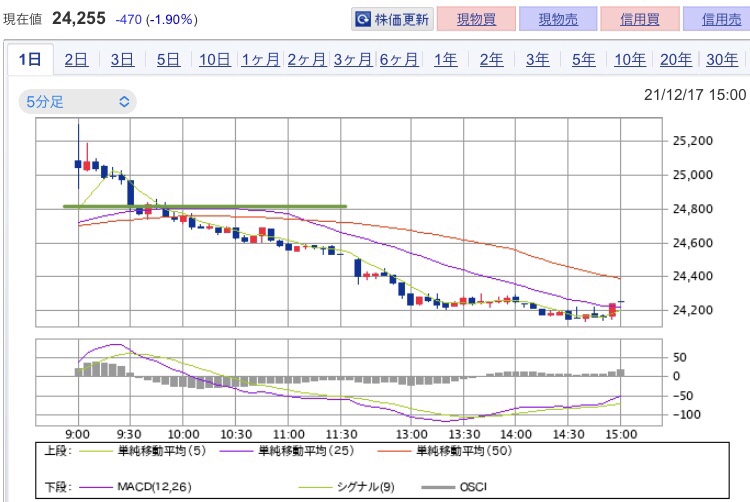Open the 現物売 order link
This screenshot has width=750, height=502.
pyautogui.click(x=558, y=19)
